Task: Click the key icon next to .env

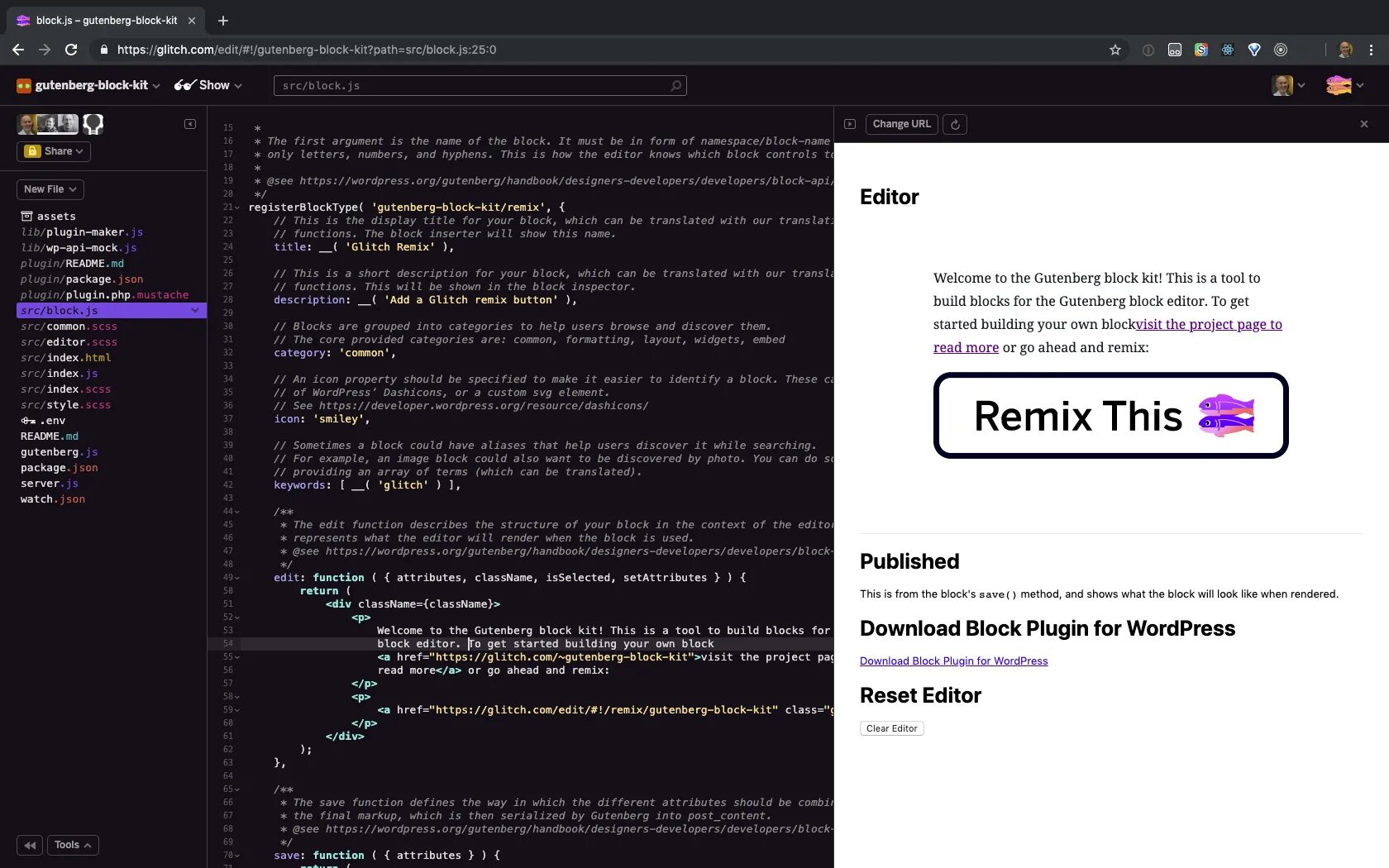Action: tap(28, 421)
